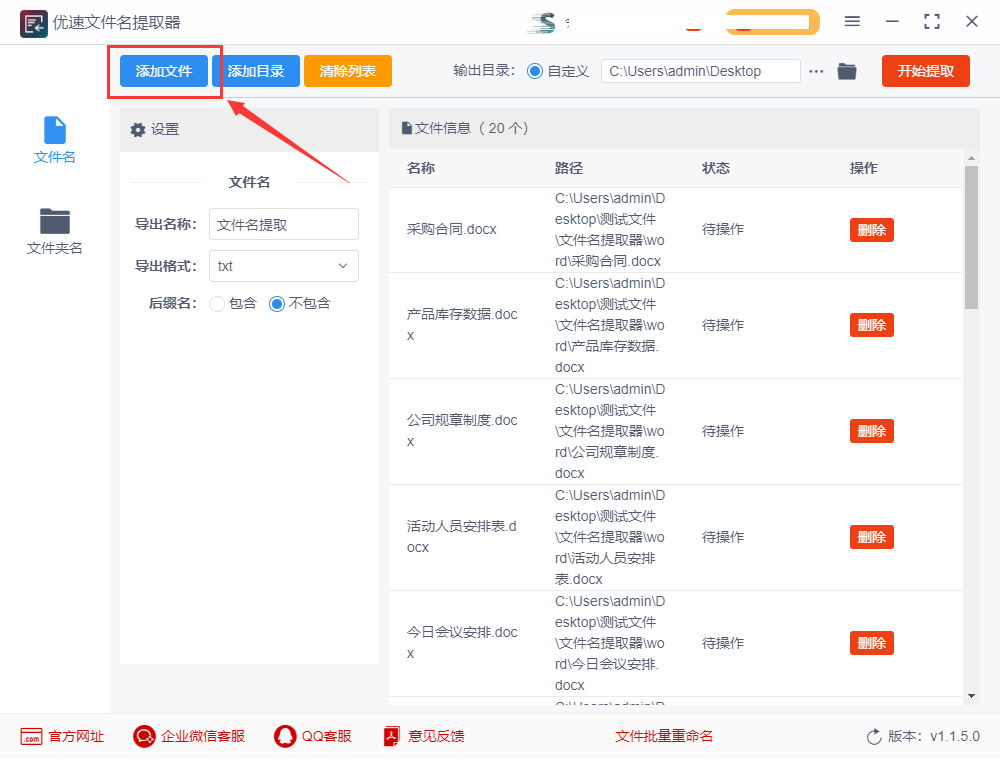Select the 公司规章制度.docx file name
1000x760 pixels.
(462, 430)
